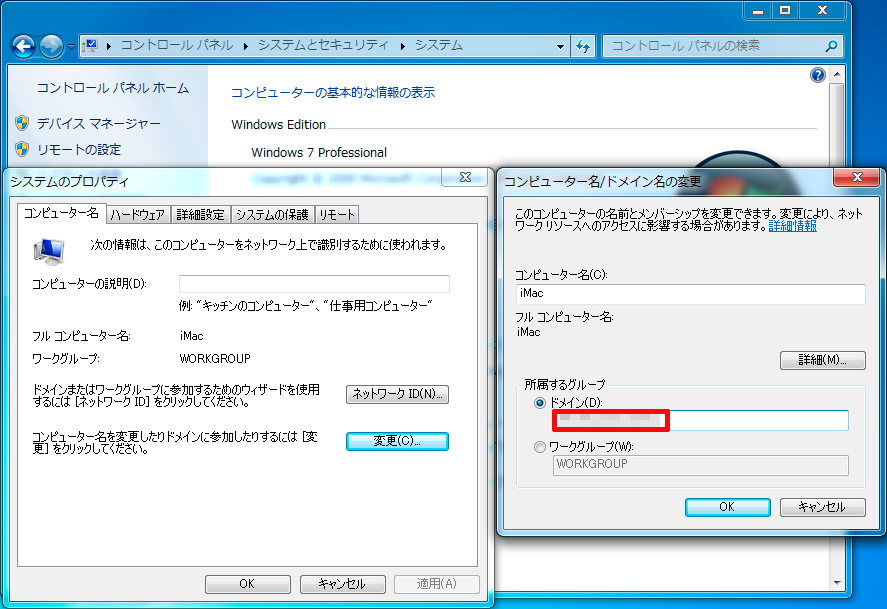
Task: Click inside the コンピューター名 input showing iMac
Action: tap(690, 293)
